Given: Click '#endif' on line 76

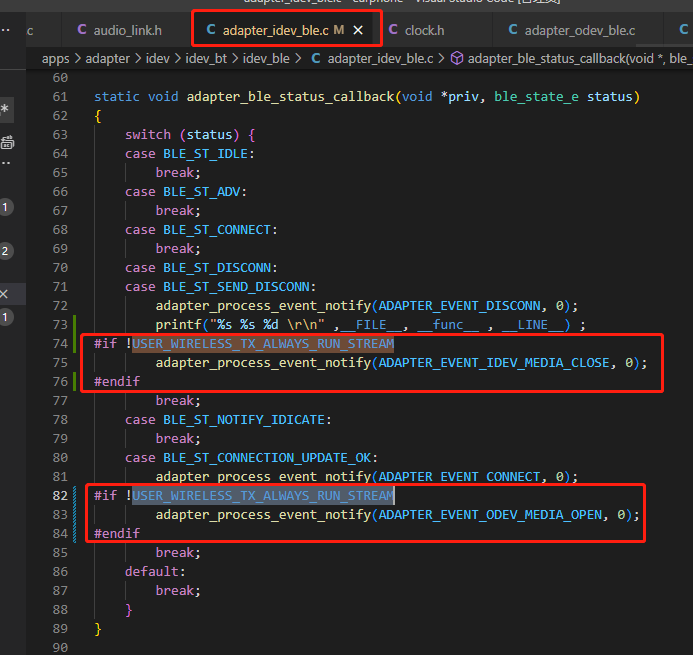Looking at the screenshot, I should [x=117, y=382].
